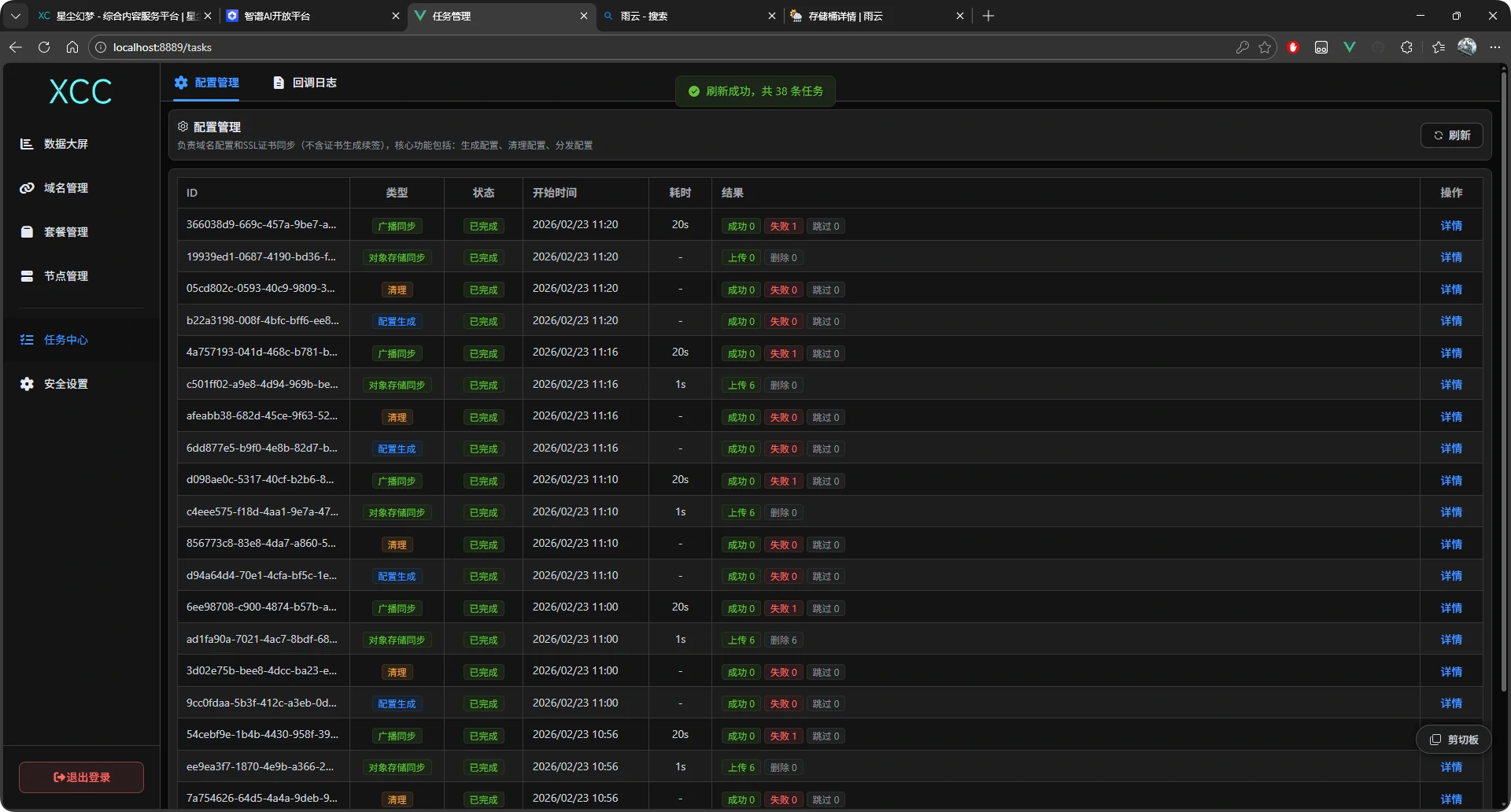Favorite this page with the star icon
The width and height of the screenshot is (1511, 812).
tap(1265, 47)
